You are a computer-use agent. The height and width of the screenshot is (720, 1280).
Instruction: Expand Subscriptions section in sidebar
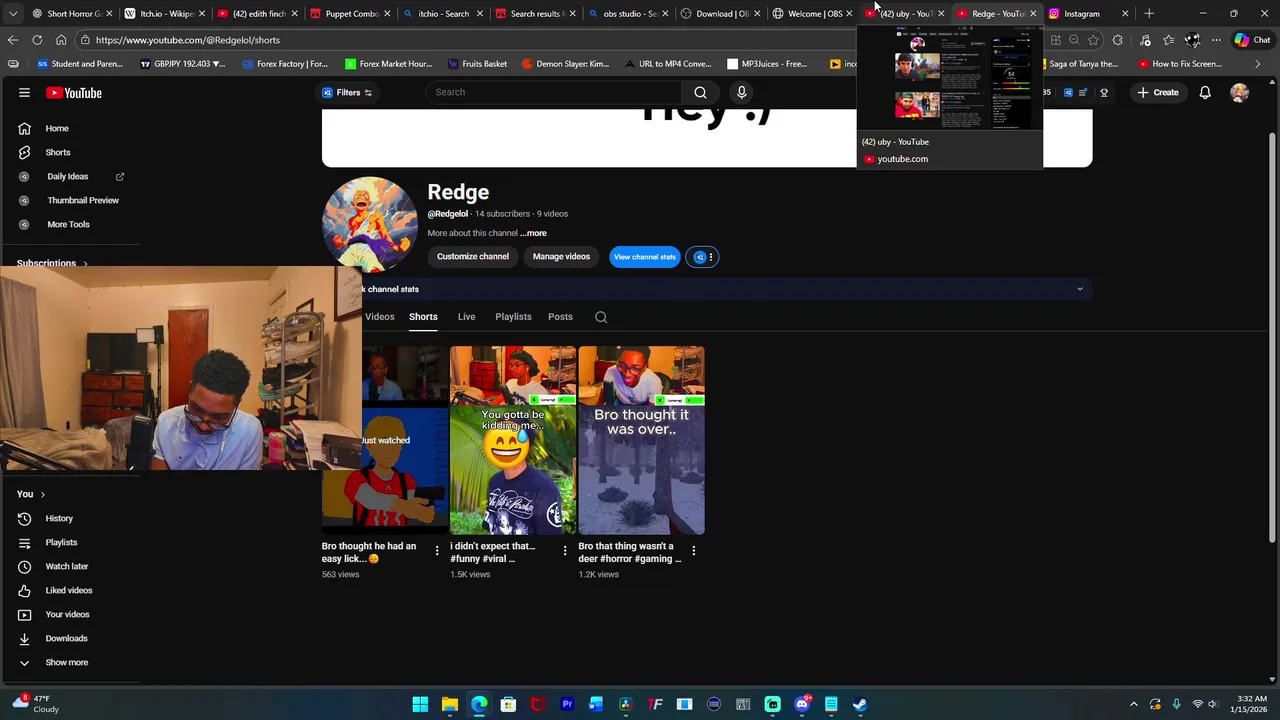(x=52, y=263)
